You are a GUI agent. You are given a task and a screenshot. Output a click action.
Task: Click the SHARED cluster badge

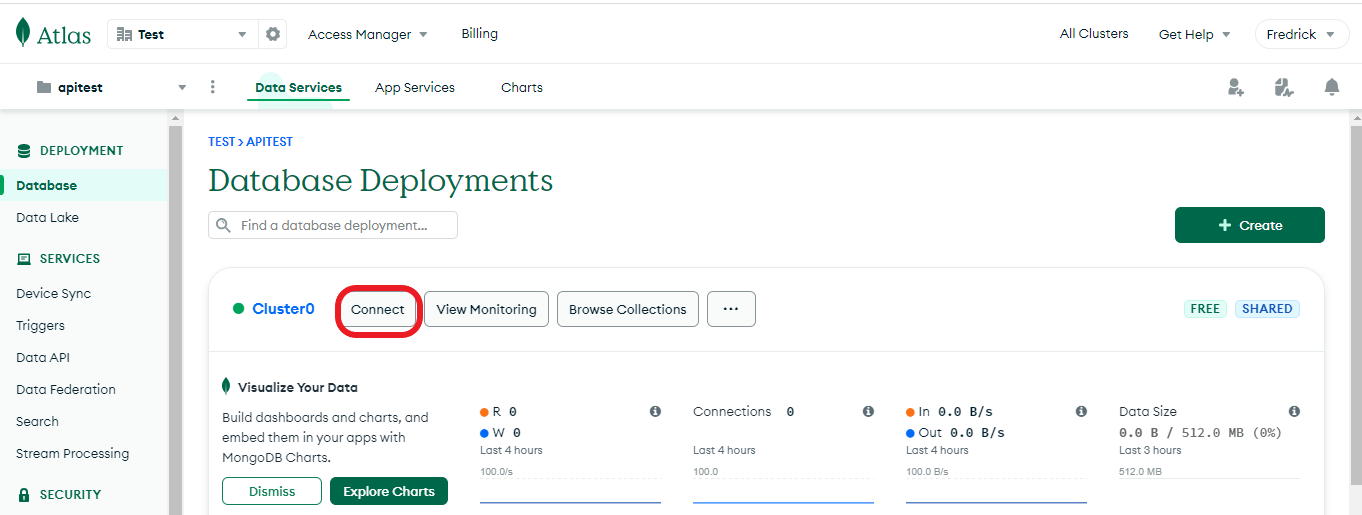coord(1267,309)
